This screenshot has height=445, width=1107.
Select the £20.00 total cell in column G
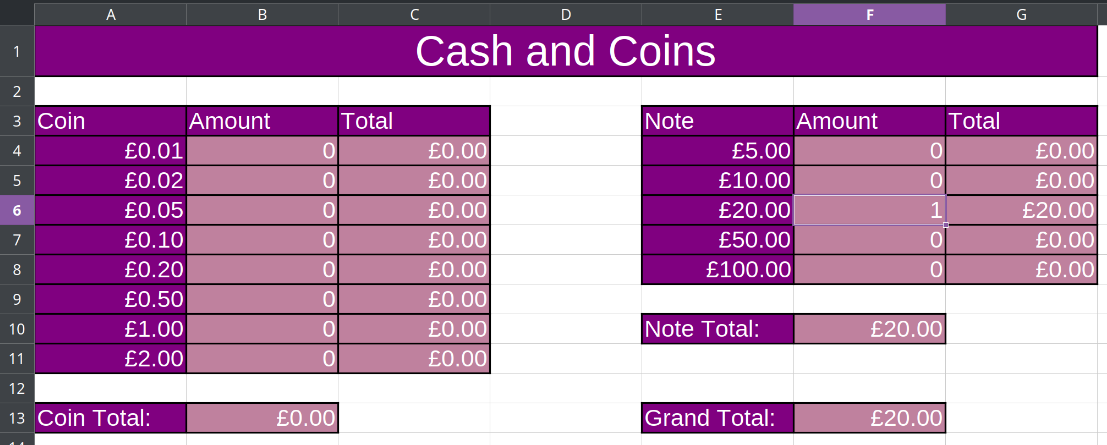(1021, 210)
